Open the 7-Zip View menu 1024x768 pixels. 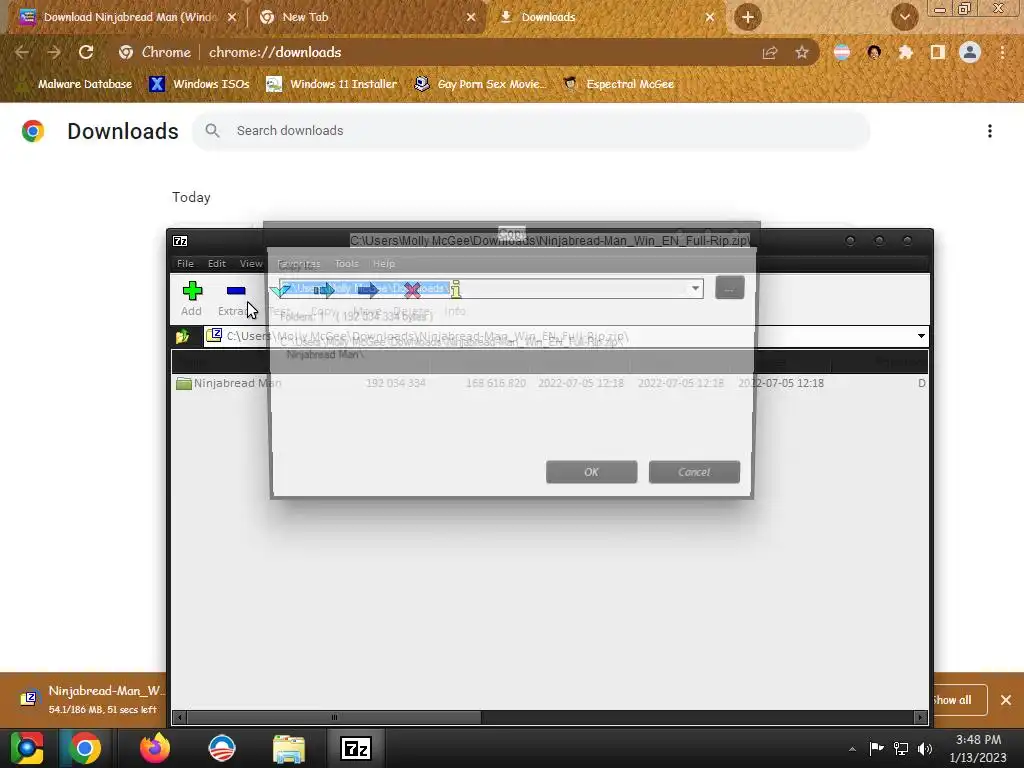point(251,264)
